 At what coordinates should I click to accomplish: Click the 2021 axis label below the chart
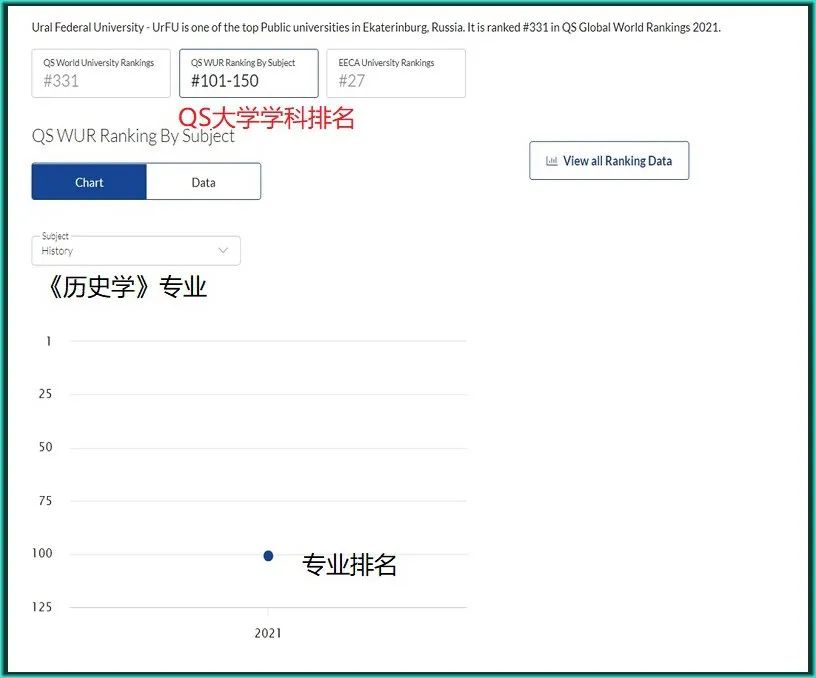coord(267,632)
